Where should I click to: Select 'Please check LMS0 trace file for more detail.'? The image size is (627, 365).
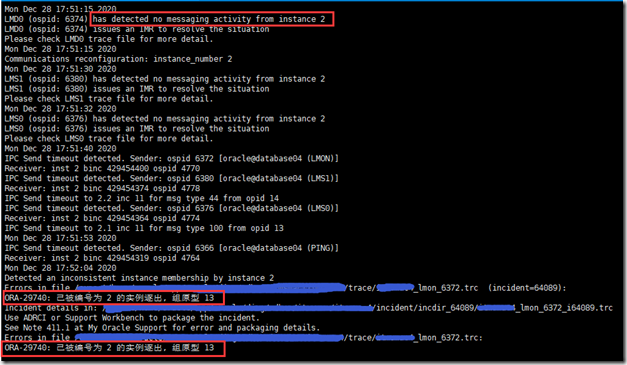109,139
